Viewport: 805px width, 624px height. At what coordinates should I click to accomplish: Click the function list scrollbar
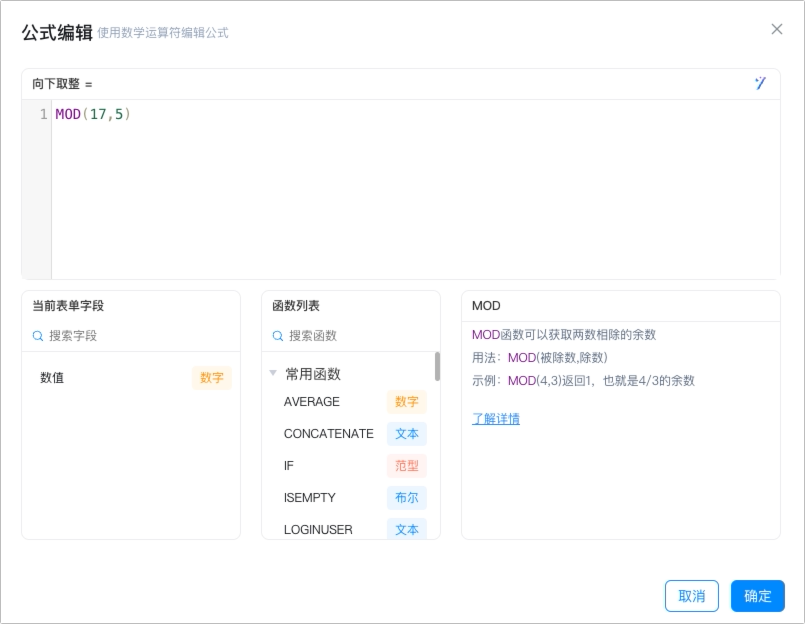point(437,366)
